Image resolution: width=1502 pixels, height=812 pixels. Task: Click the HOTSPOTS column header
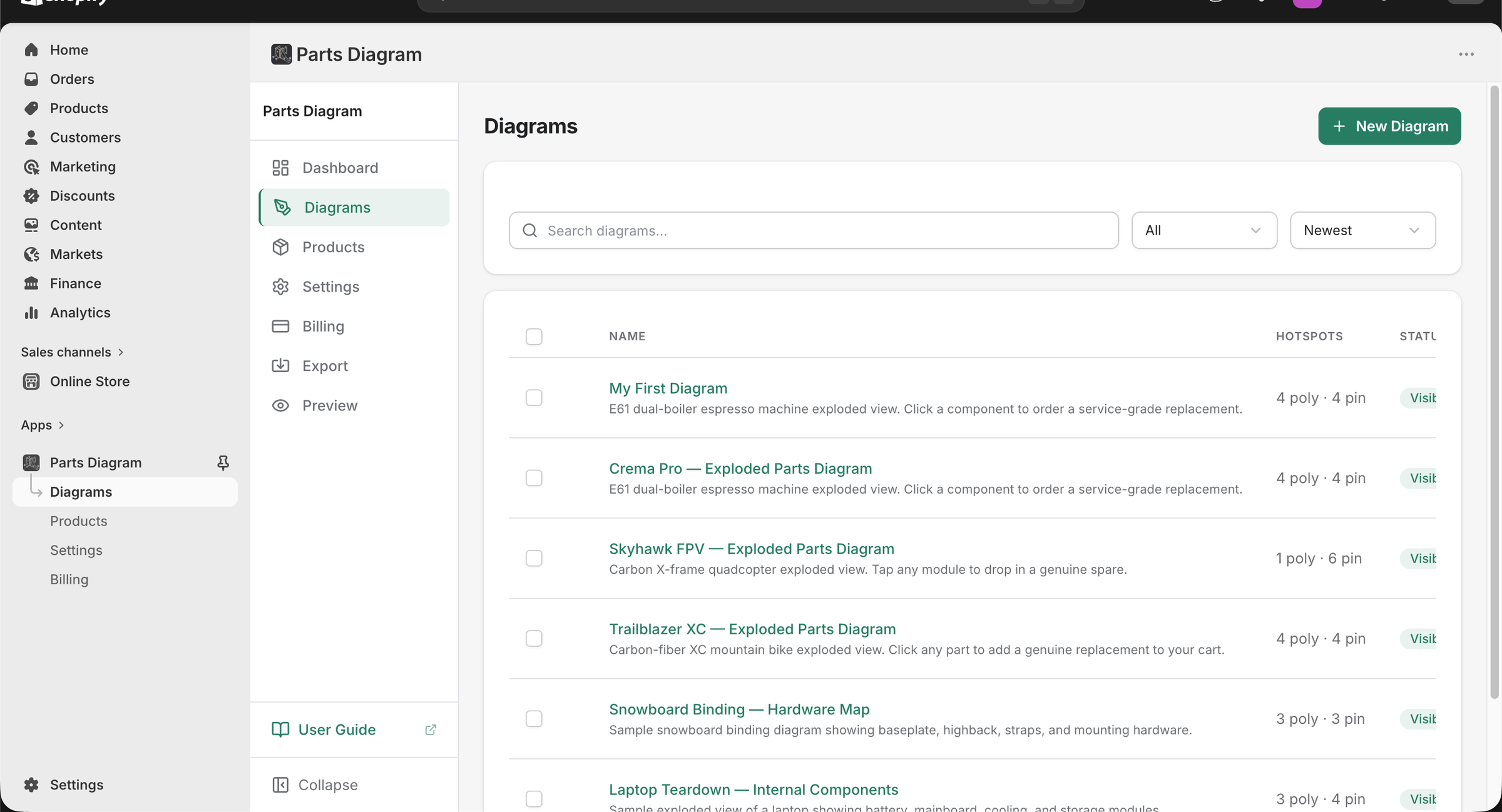1309,337
